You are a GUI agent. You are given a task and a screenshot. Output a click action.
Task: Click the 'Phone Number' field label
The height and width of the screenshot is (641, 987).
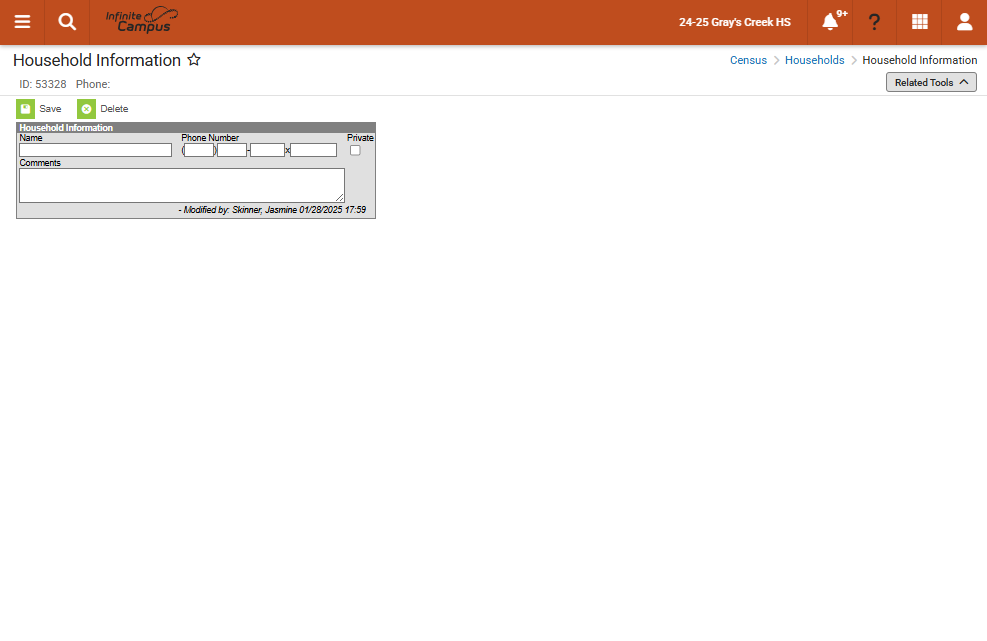click(x=210, y=138)
